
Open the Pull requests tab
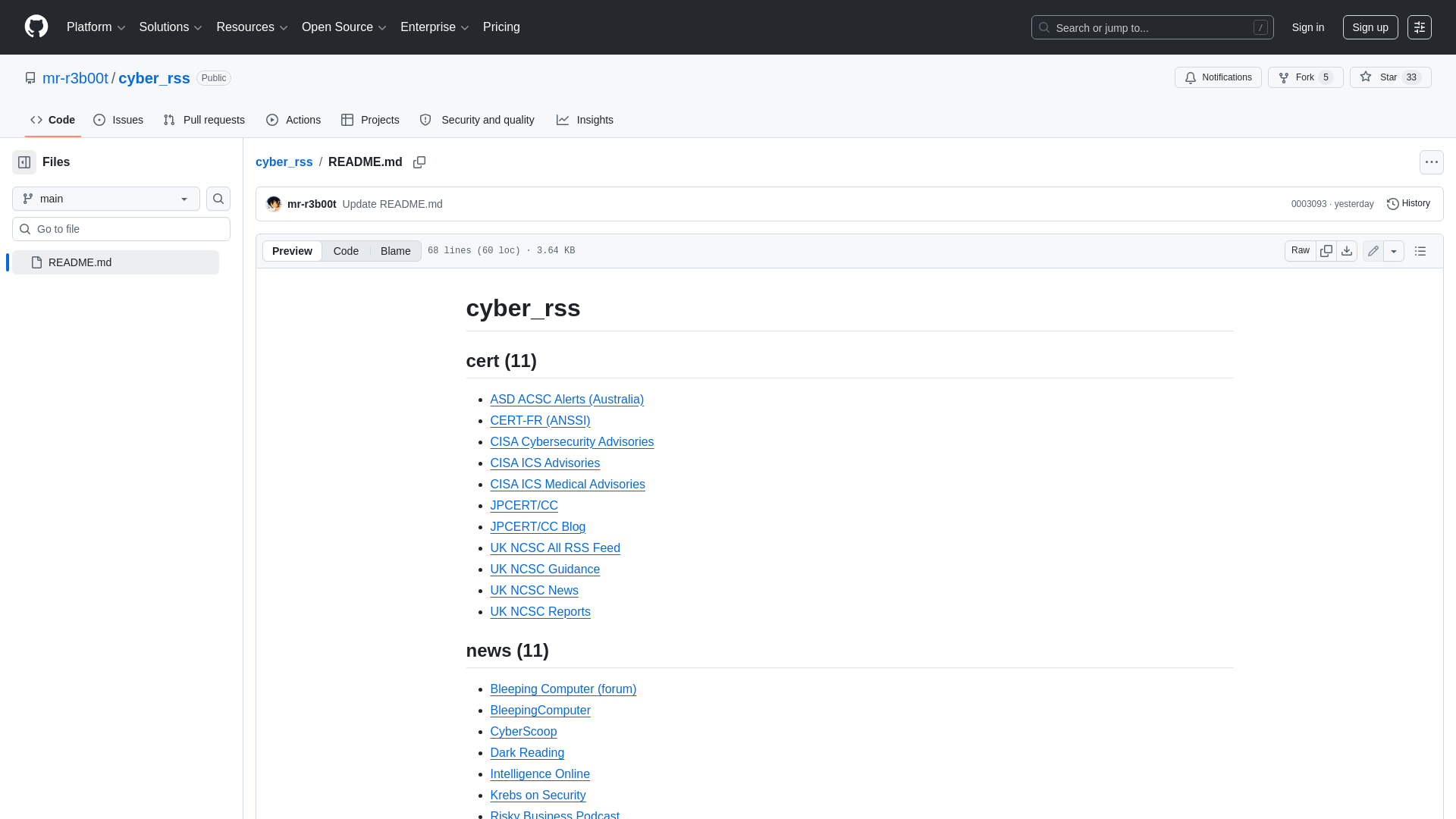[x=204, y=120]
